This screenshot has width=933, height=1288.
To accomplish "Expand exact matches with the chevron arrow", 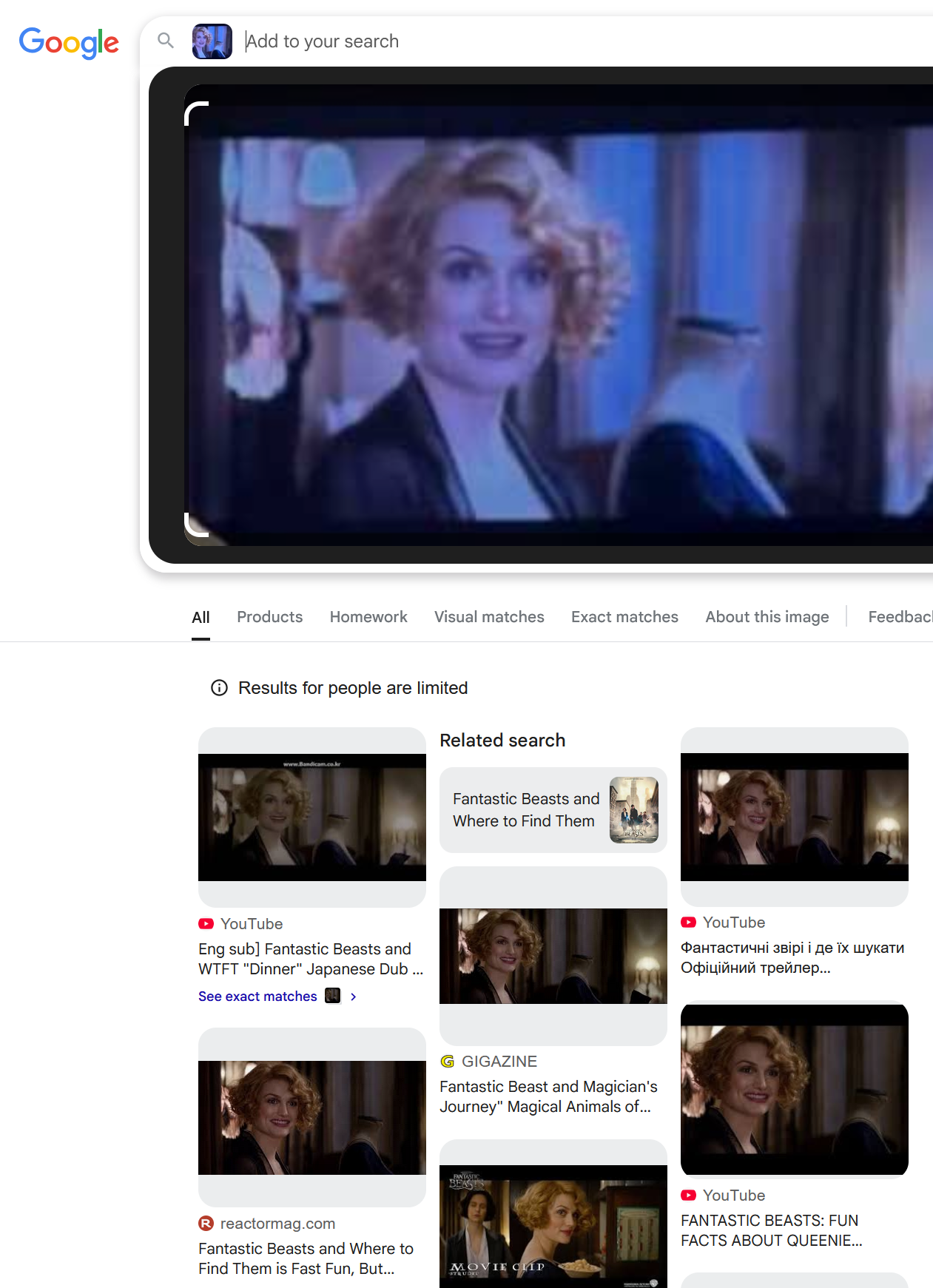I will coord(354,997).
